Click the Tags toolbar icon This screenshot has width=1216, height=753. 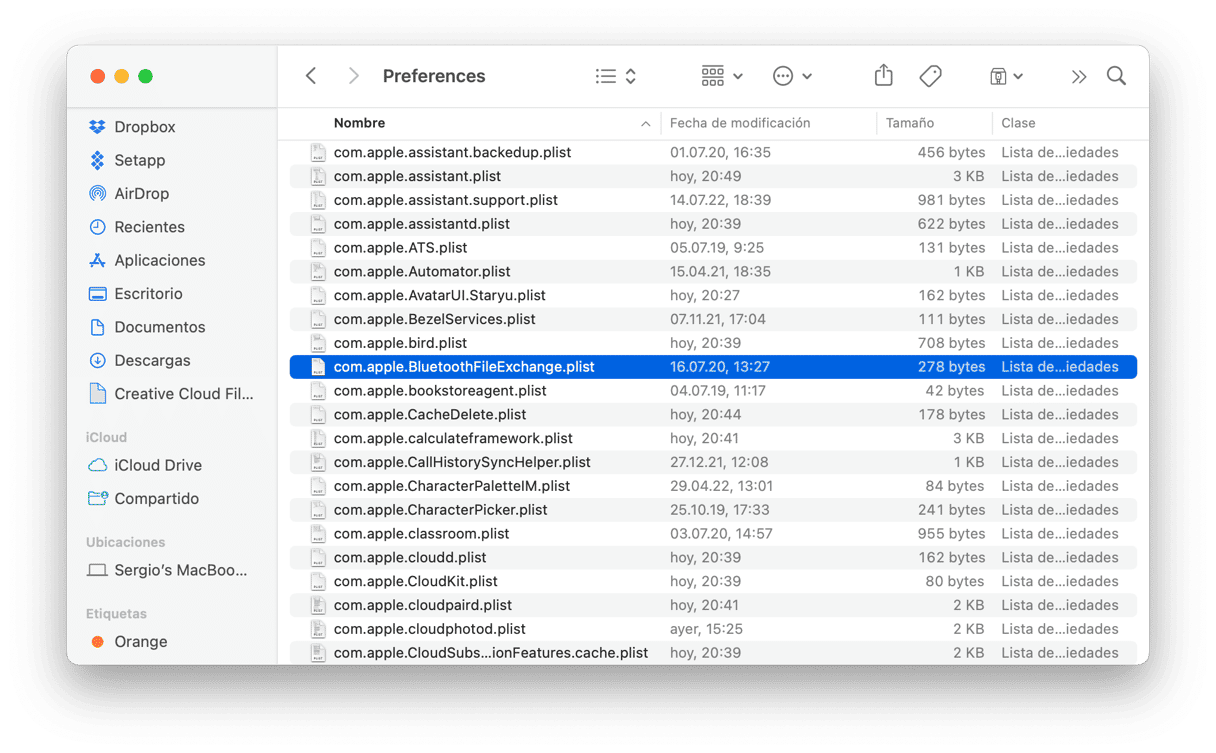point(930,76)
